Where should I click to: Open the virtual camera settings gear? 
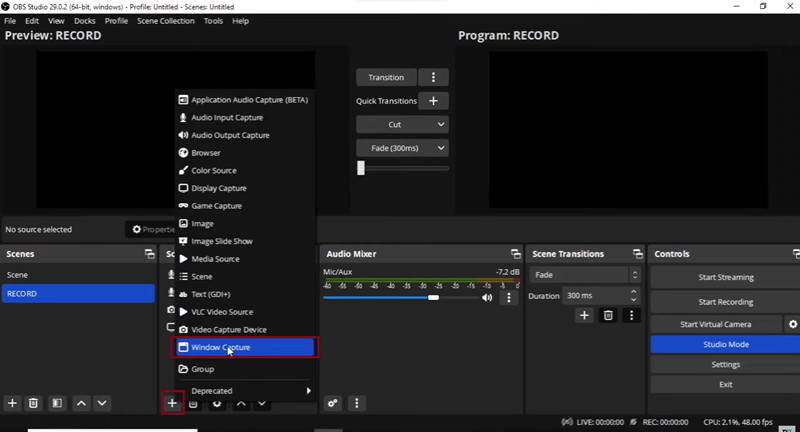[793, 324]
